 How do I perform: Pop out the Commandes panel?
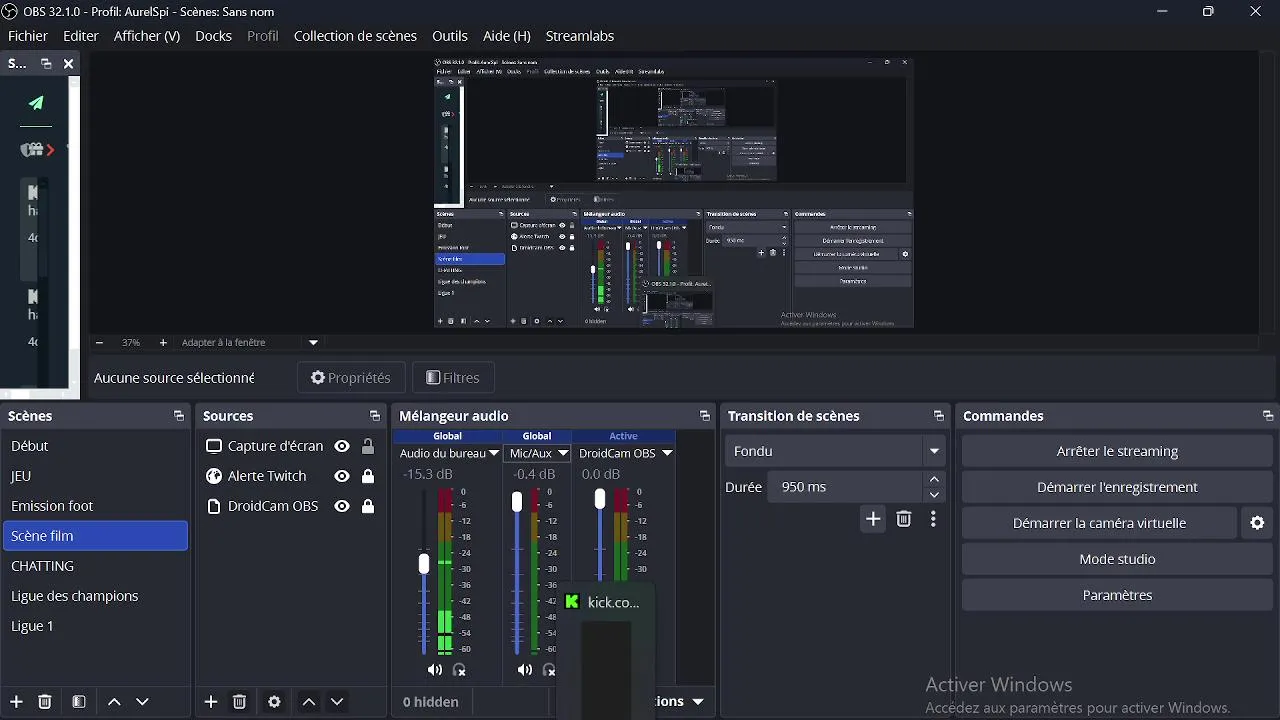pyautogui.click(x=1268, y=416)
